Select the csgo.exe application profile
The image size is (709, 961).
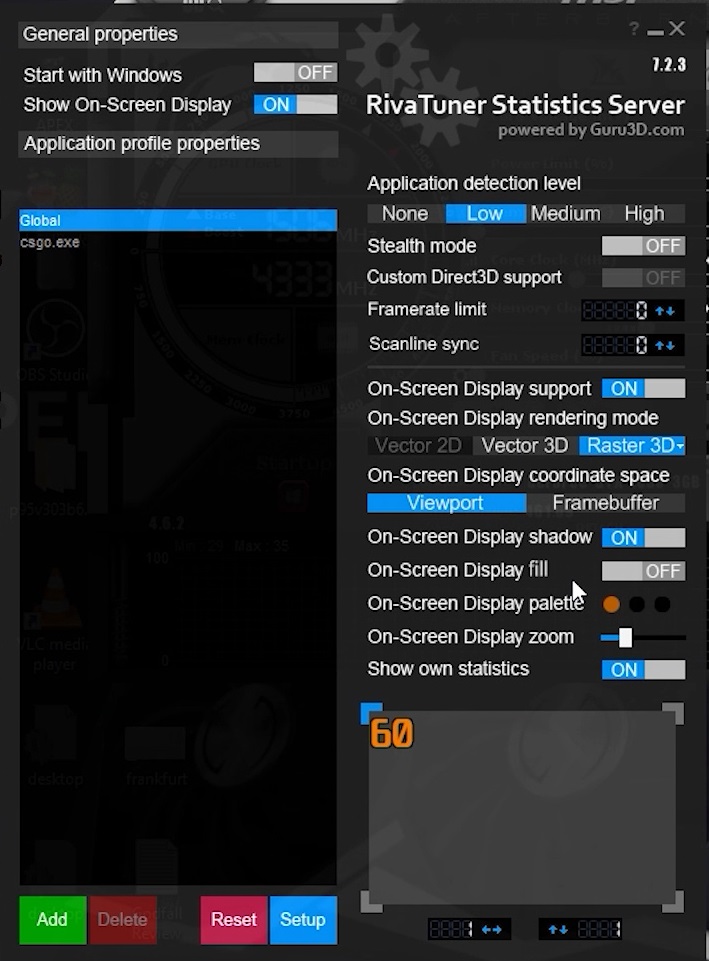(50, 242)
